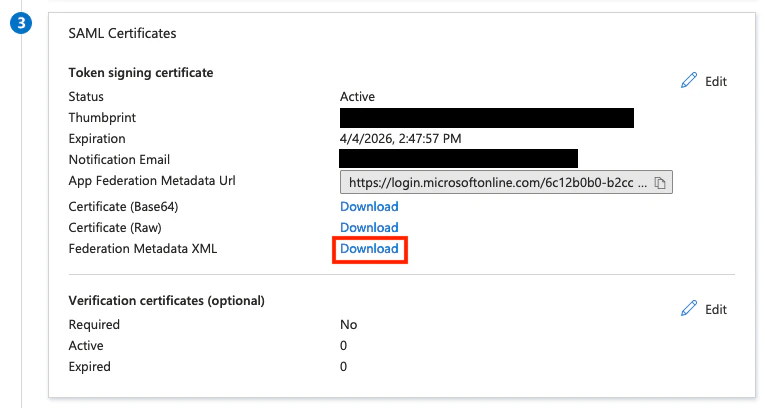Click the Status label
This screenshot has height=408, width=765.
86,97
